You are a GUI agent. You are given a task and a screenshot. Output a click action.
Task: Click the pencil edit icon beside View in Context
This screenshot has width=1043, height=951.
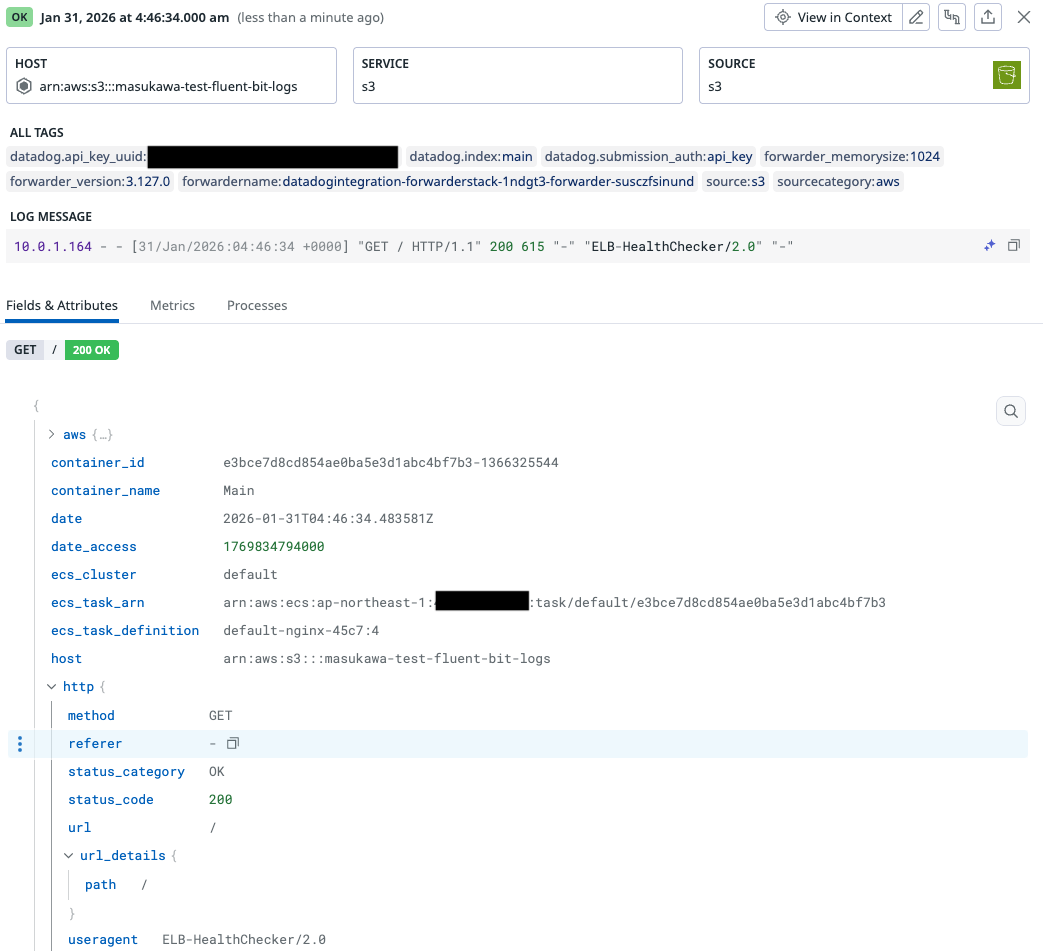(x=916, y=17)
